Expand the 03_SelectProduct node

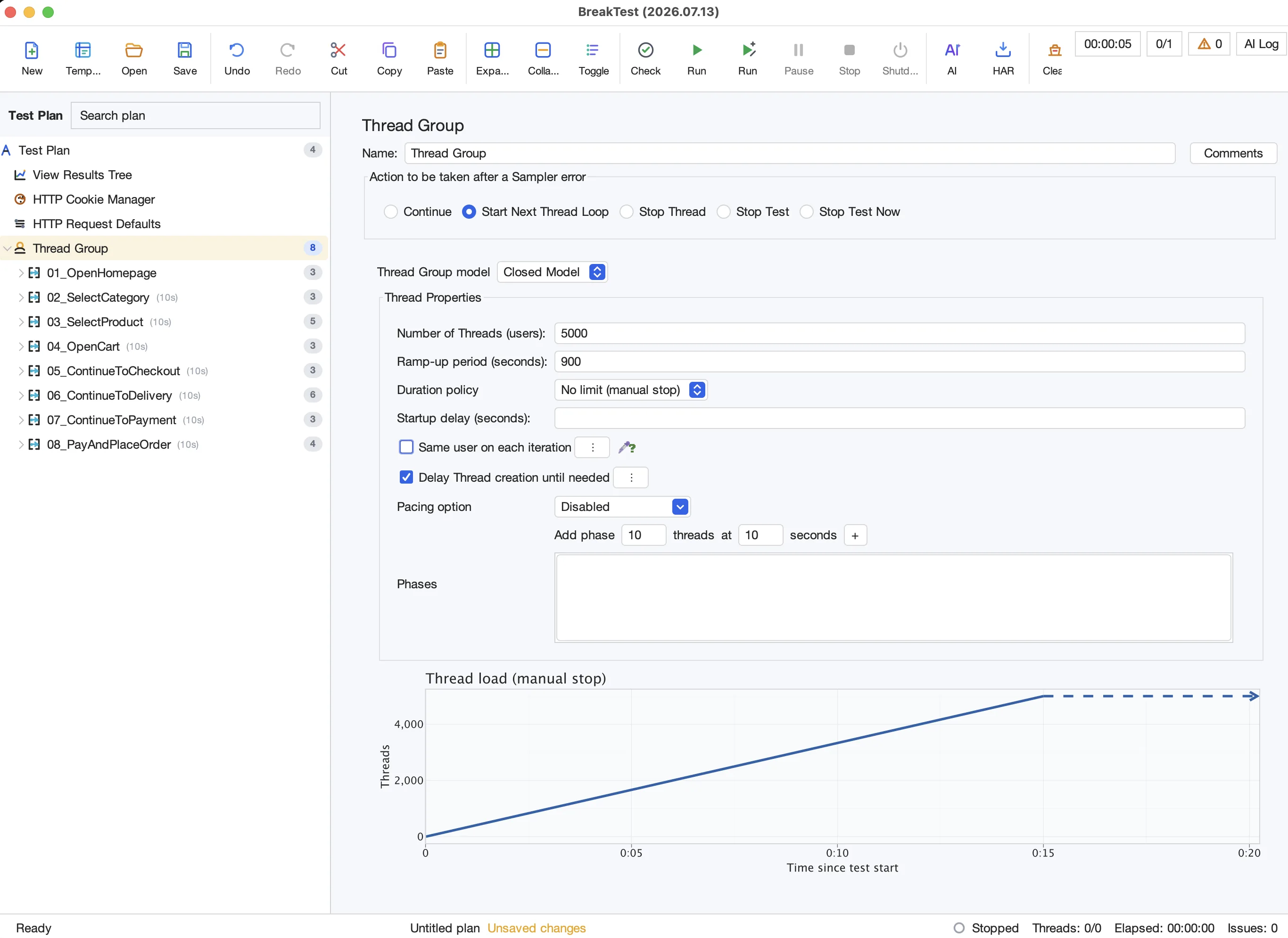[x=21, y=322]
